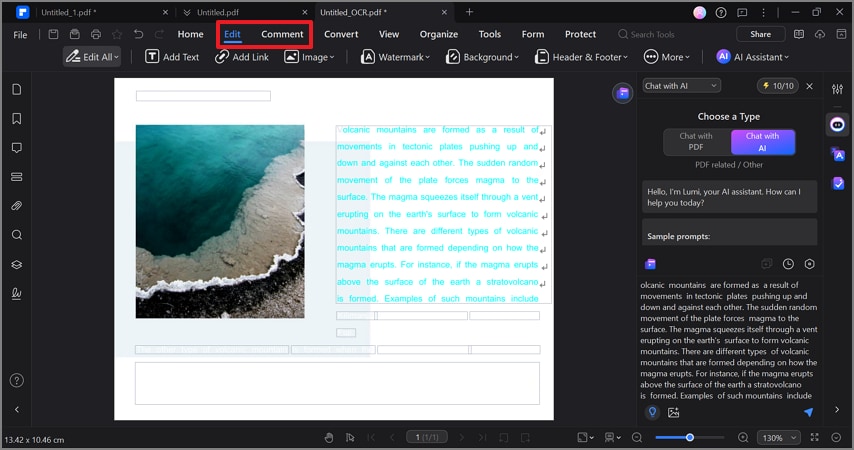Click the zoom slider handle
The height and width of the screenshot is (450, 854).
pos(690,437)
